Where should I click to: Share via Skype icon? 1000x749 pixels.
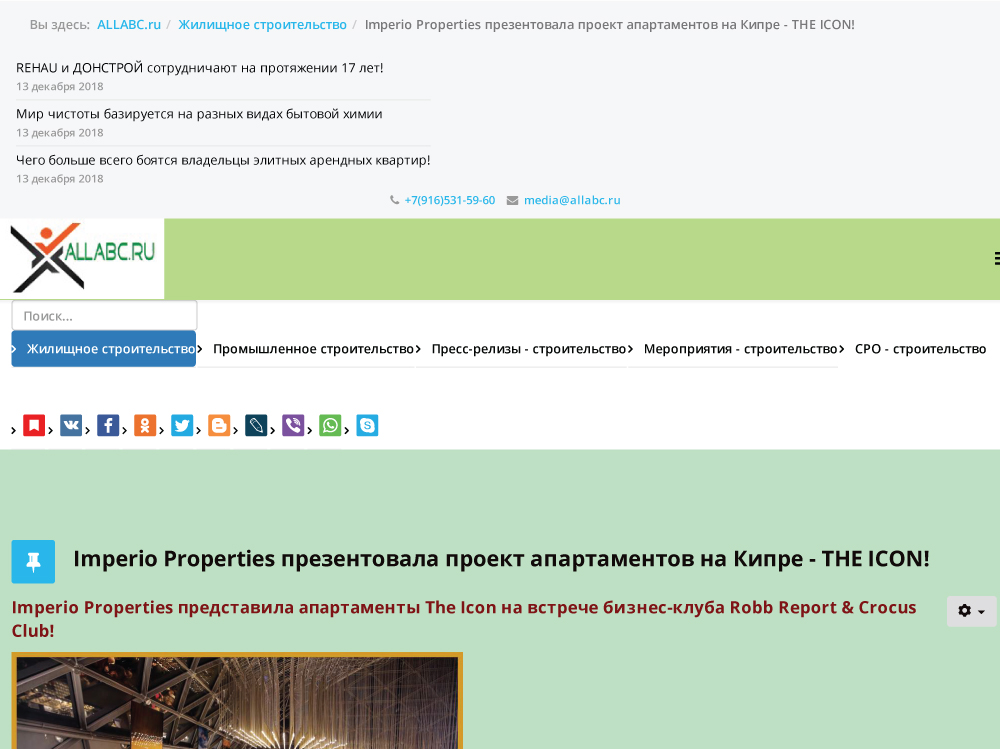point(367,426)
